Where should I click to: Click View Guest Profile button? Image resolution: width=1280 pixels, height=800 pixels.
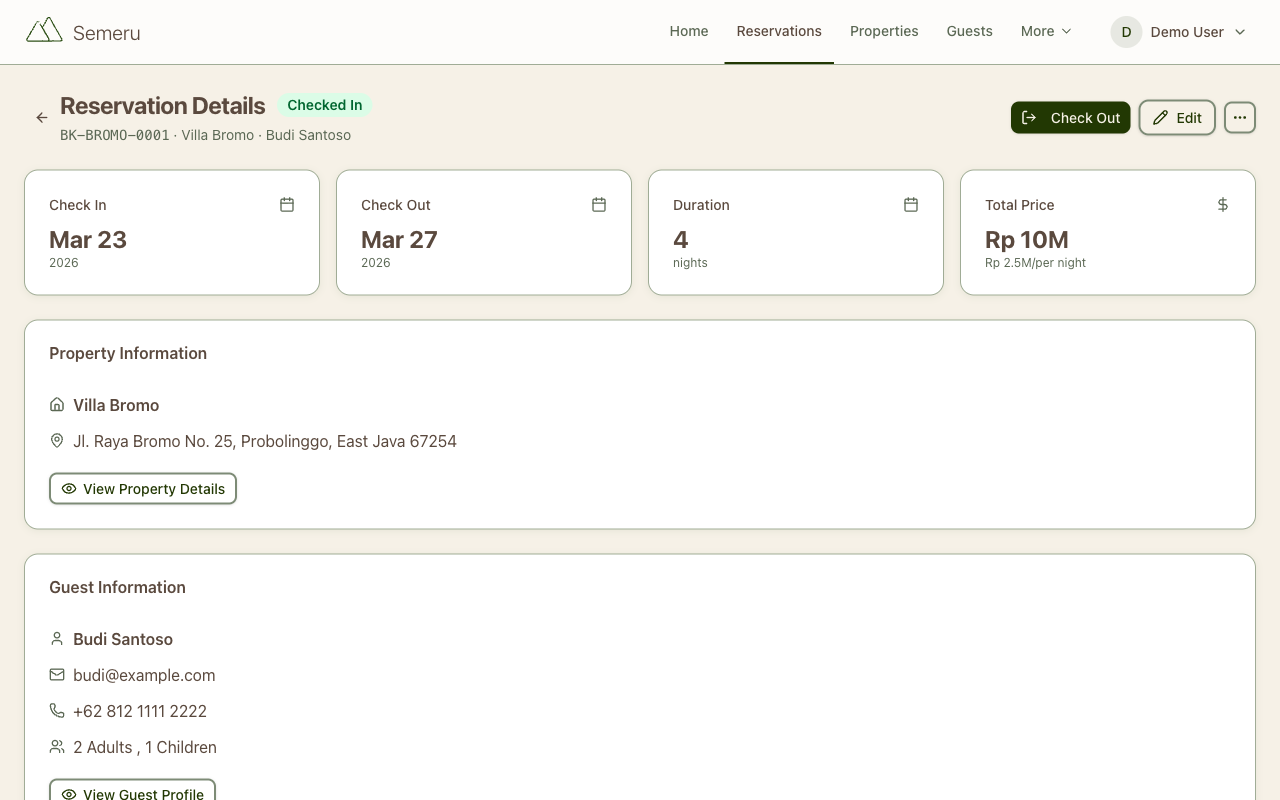click(x=132, y=793)
